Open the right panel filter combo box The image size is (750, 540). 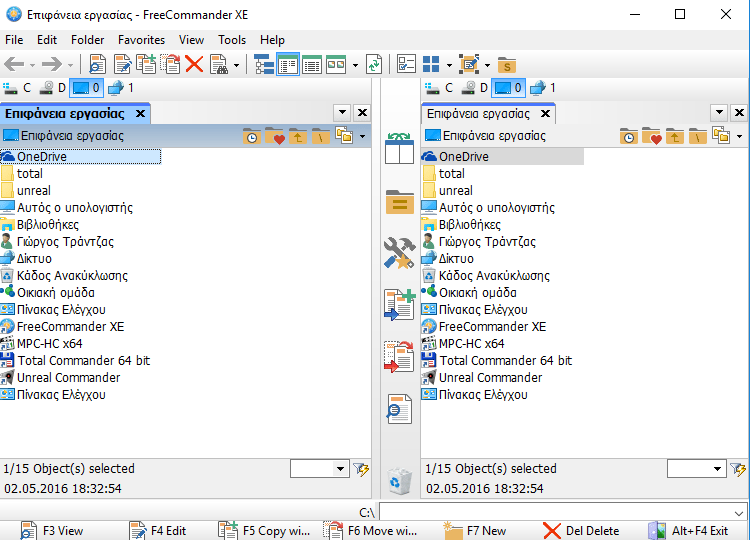pyautogui.click(x=697, y=469)
